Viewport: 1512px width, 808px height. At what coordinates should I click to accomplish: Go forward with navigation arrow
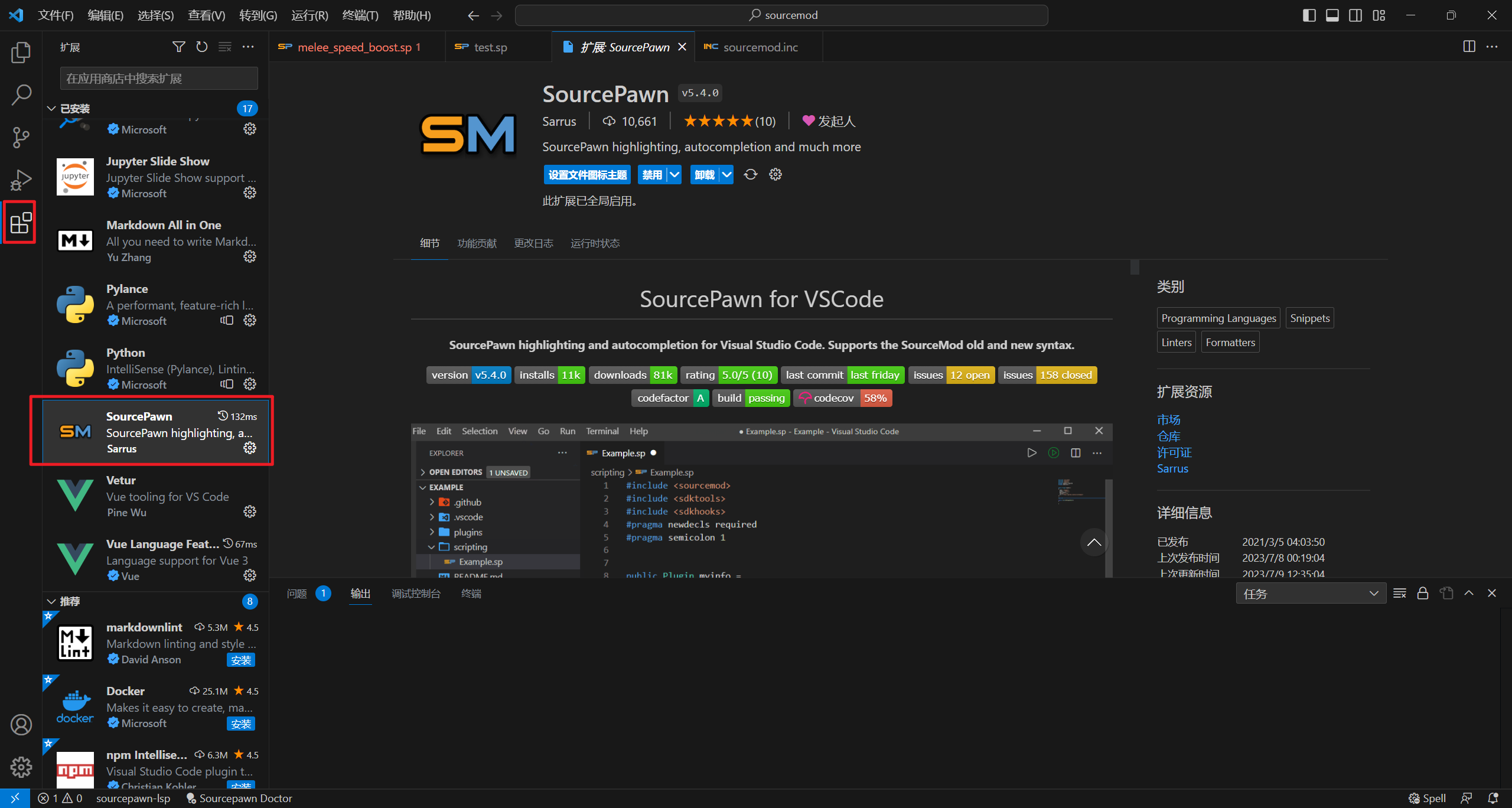[x=497, y=15]
